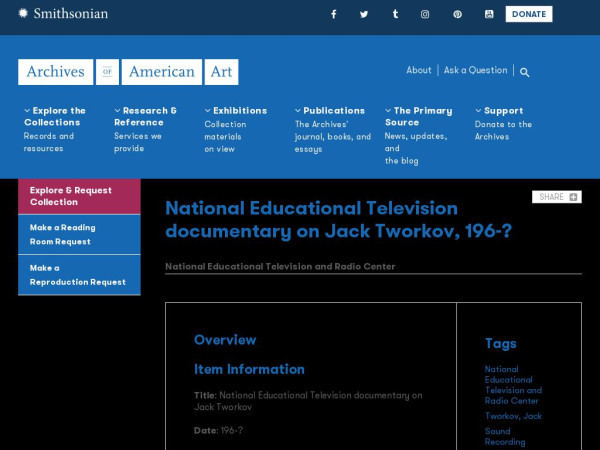Viewport: 600px width, 450px height.
Task: Click Make a Reproduction Request
Action: point(79,275)
